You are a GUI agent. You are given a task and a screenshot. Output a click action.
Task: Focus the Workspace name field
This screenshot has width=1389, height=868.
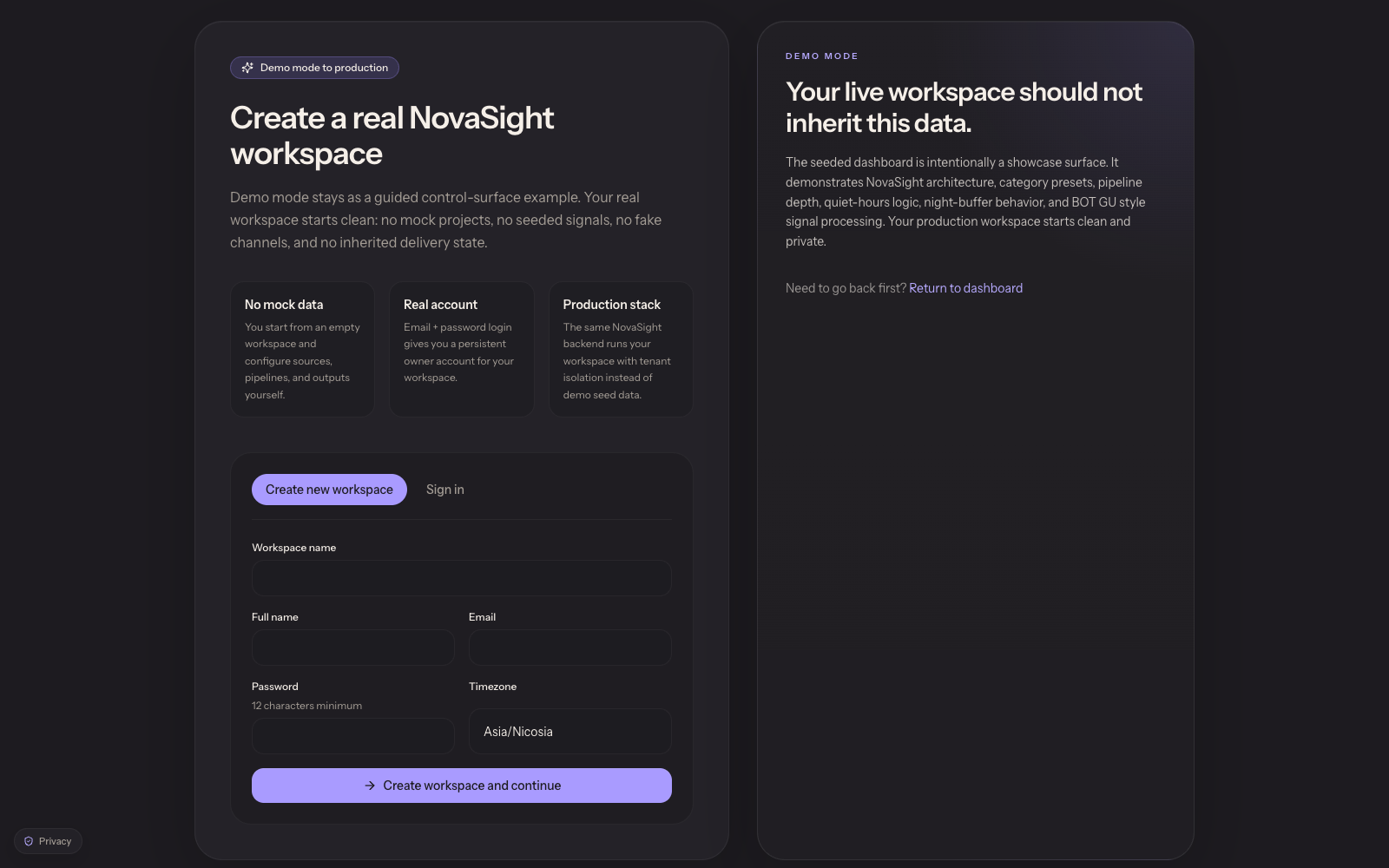[462, 578]
